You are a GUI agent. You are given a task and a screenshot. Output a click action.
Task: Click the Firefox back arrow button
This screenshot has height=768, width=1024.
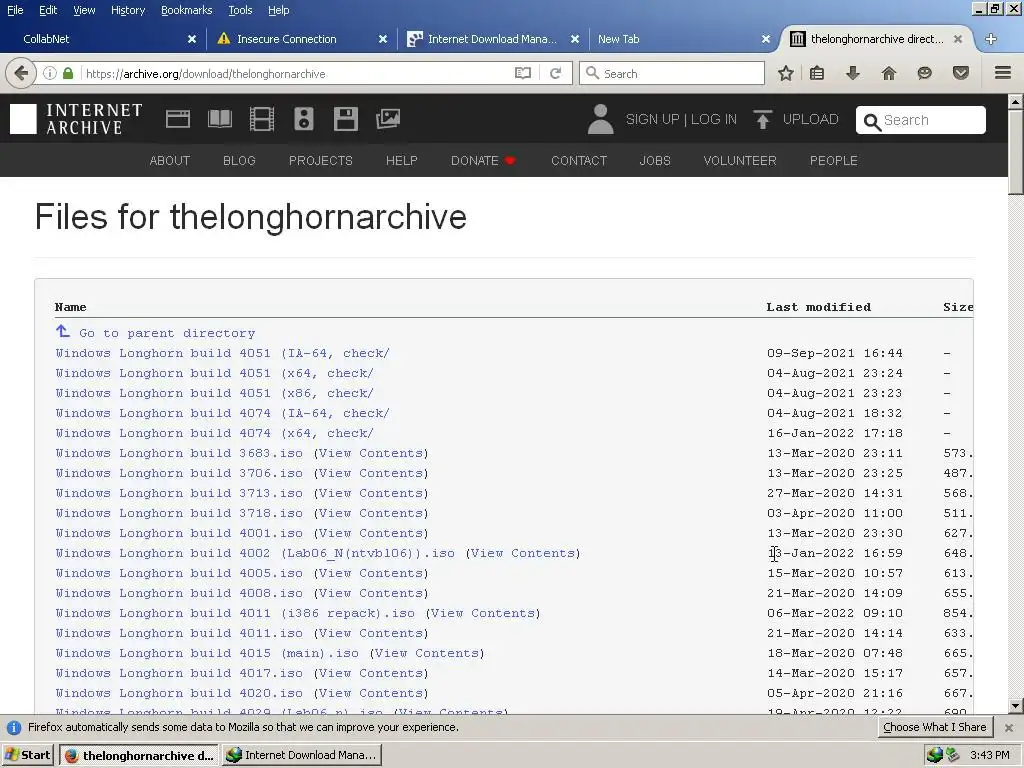[x=20, y=73]
